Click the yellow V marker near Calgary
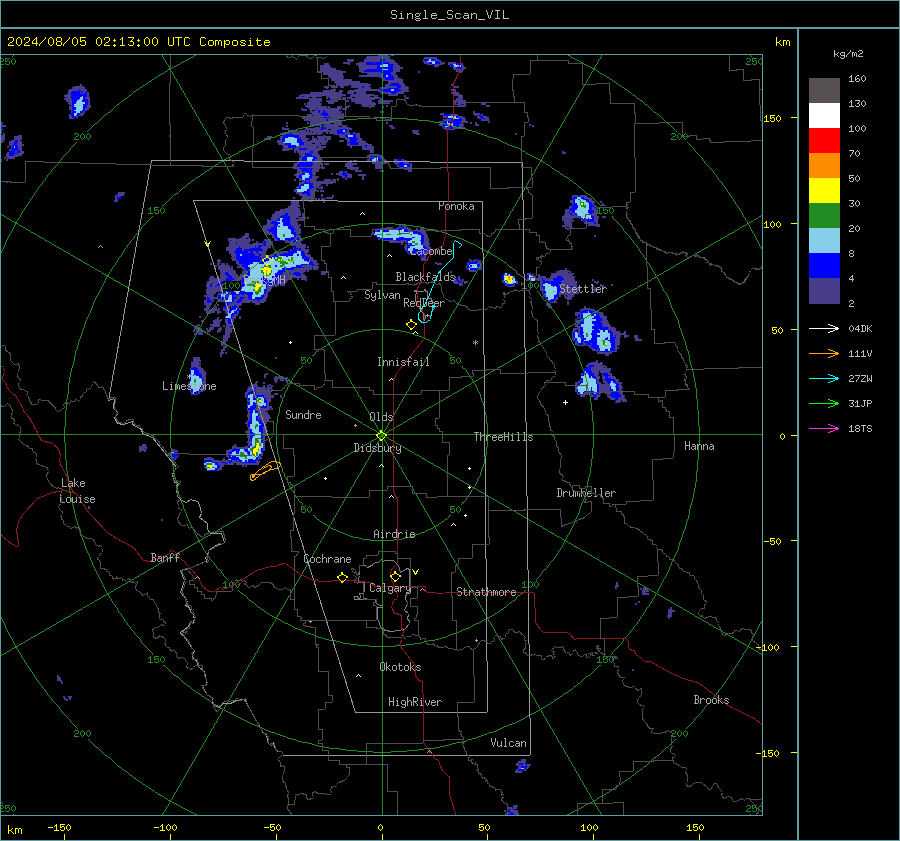Screen dimensions: 900x841 [415, 572]
